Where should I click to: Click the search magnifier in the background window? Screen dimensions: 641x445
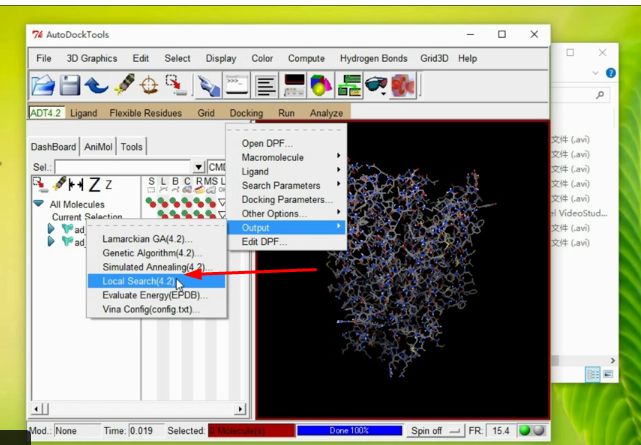tap(600, 95)
